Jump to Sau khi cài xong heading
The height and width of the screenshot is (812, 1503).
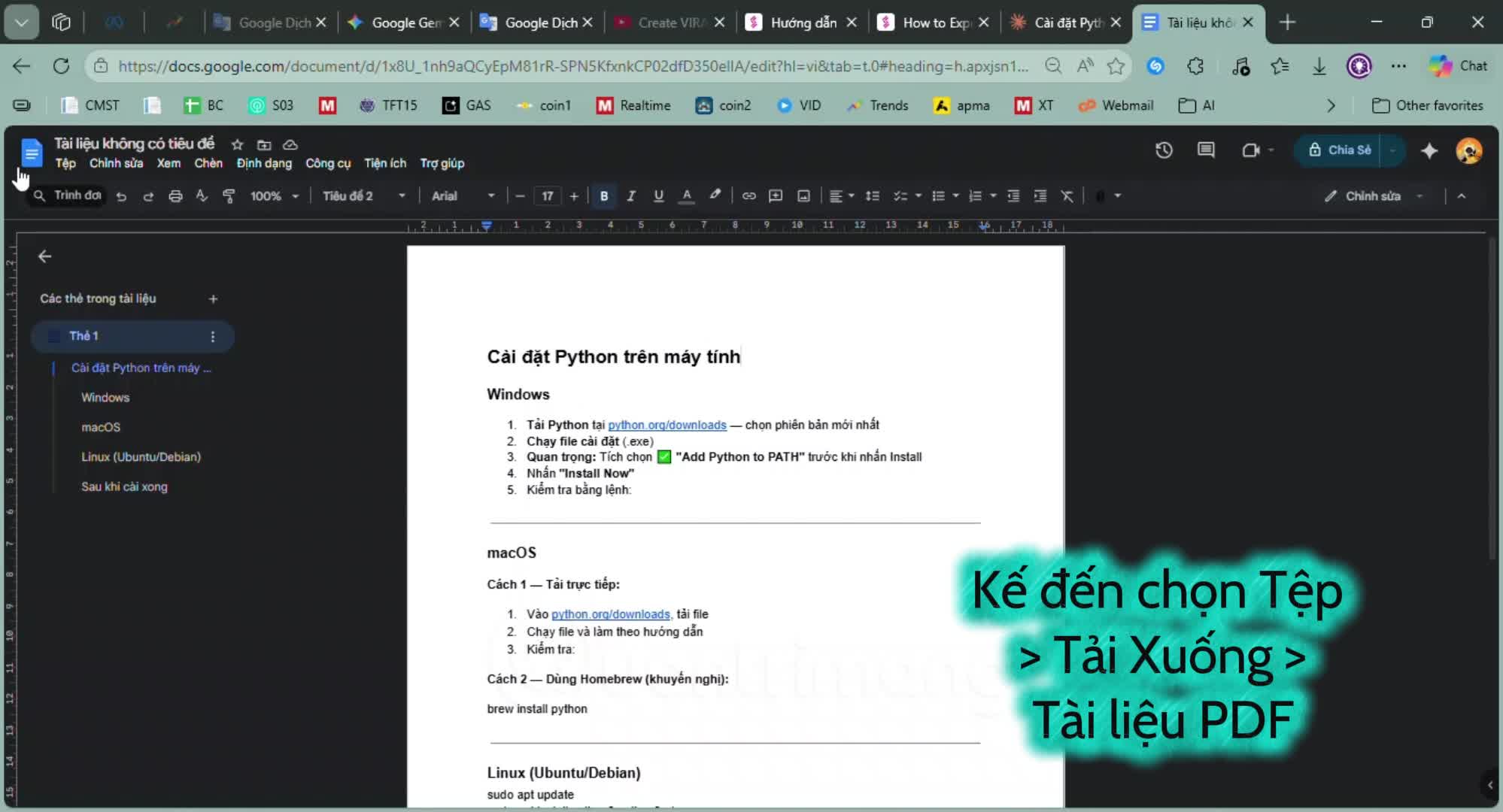coord(124,486)
